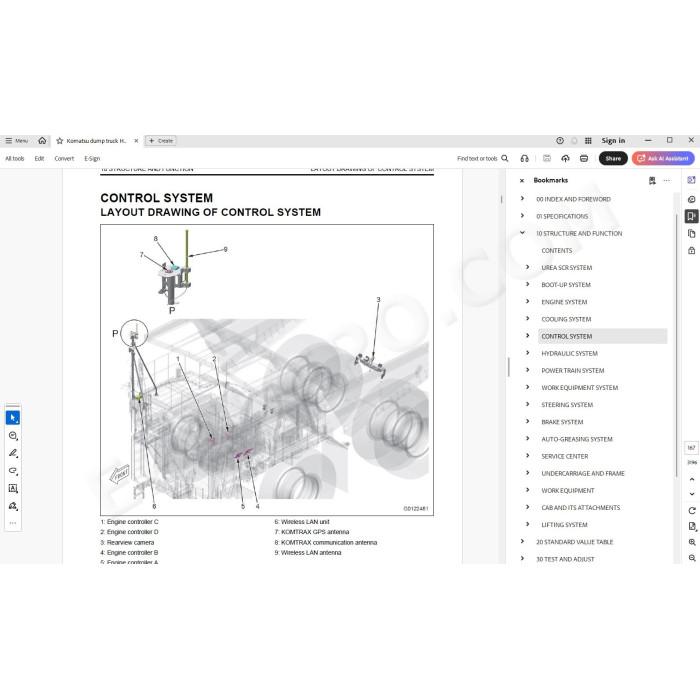This screenshot has width=700, height=700.
Task: Go to BRAKE SYSTEM bookmark
Action: pyautogui.click(x=562, y=422)
